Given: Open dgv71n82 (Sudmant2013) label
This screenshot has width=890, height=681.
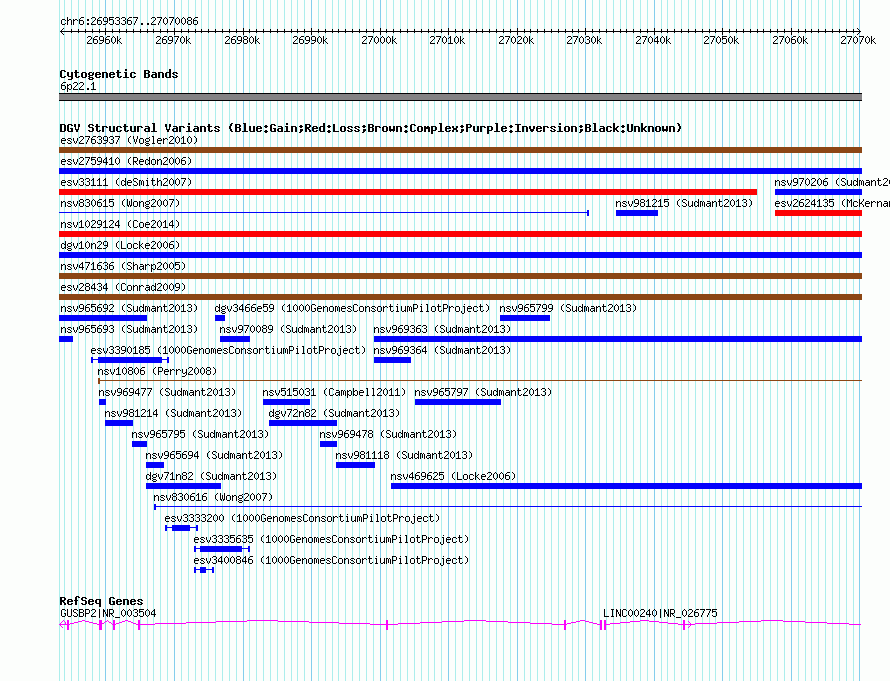Looking at the screenshot, I should [x=211, y=476].
